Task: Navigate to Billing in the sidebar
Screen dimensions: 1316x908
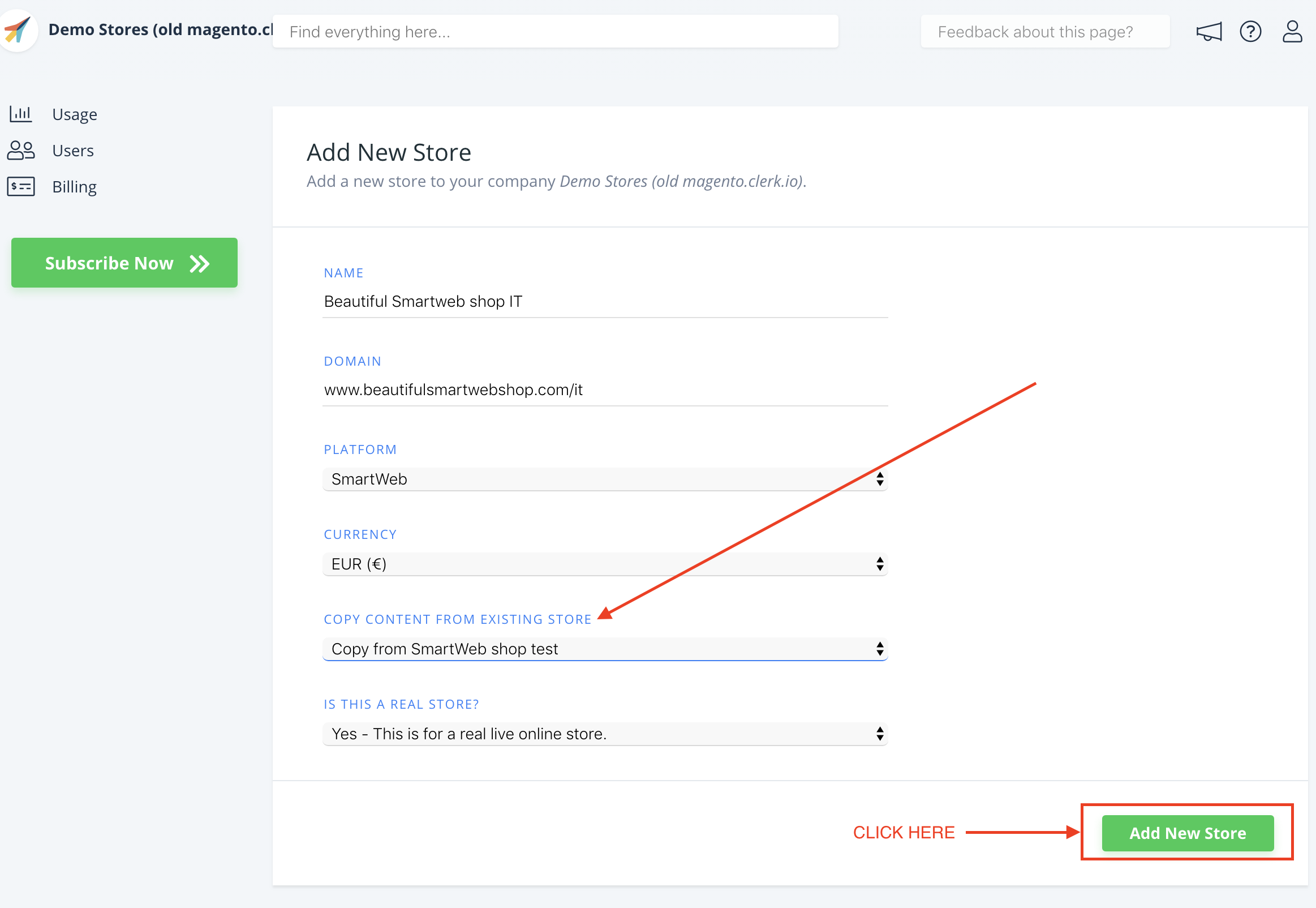Action: click(x=74, y=186)
